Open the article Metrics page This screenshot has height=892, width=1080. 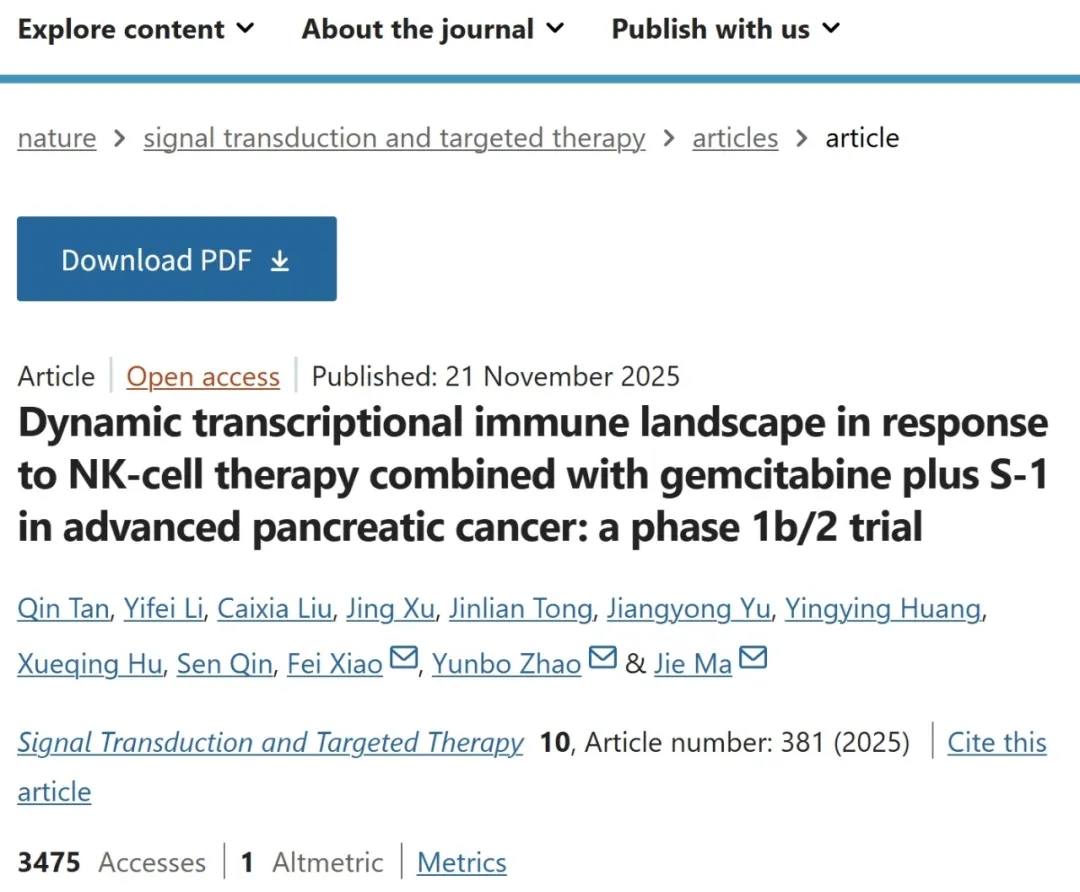coord(461,862)
